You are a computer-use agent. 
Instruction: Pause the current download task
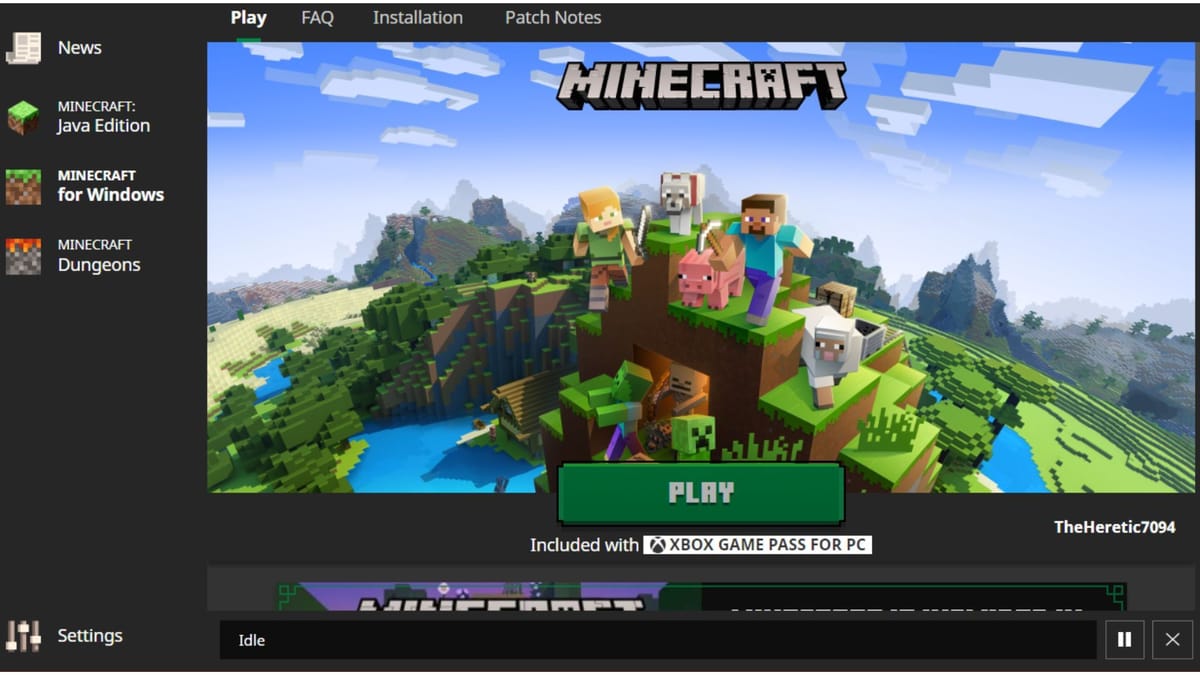(1124, 639)
